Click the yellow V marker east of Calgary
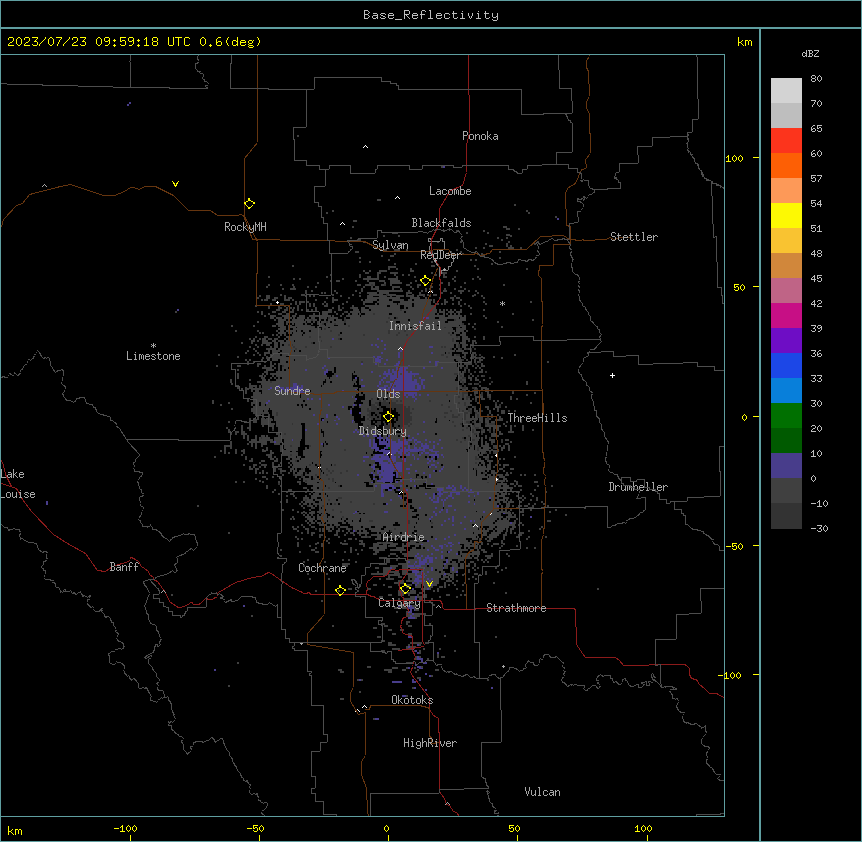Viewport: 862px width, 842px height. (x=429, y=584)
